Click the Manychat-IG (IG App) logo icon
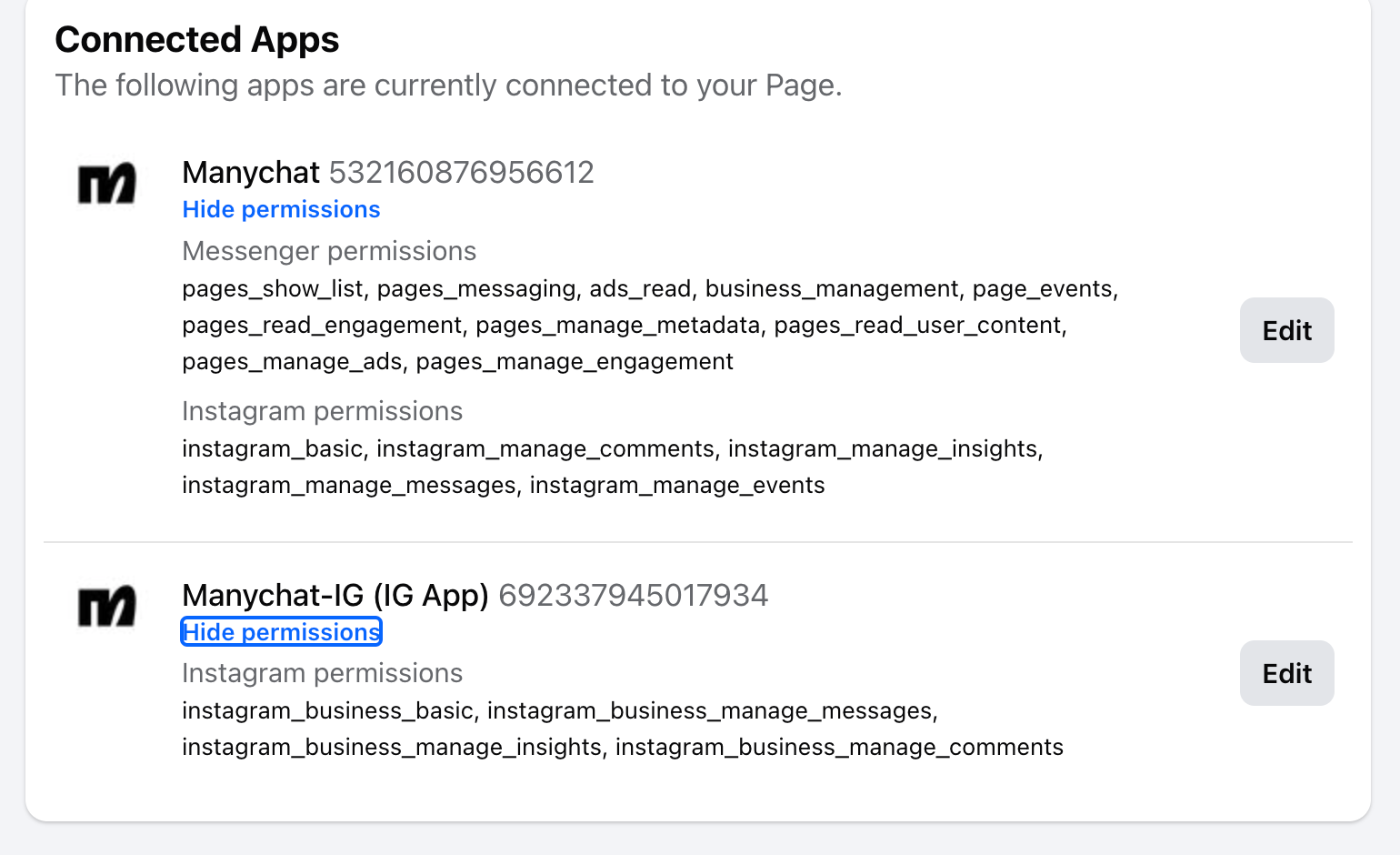1400x855 pixels. tap(107, 607)
